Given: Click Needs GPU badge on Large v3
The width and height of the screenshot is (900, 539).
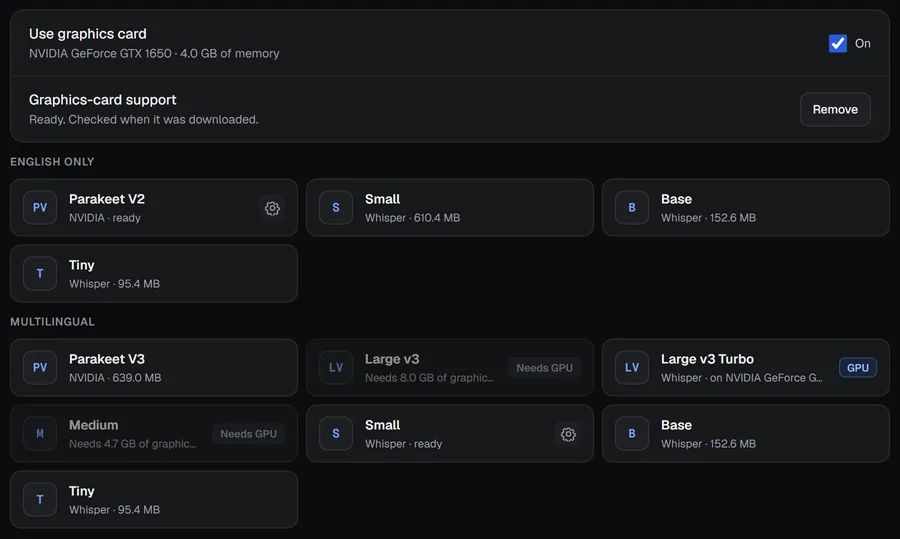Looking at the screenshot, I should tap(544, 367).
